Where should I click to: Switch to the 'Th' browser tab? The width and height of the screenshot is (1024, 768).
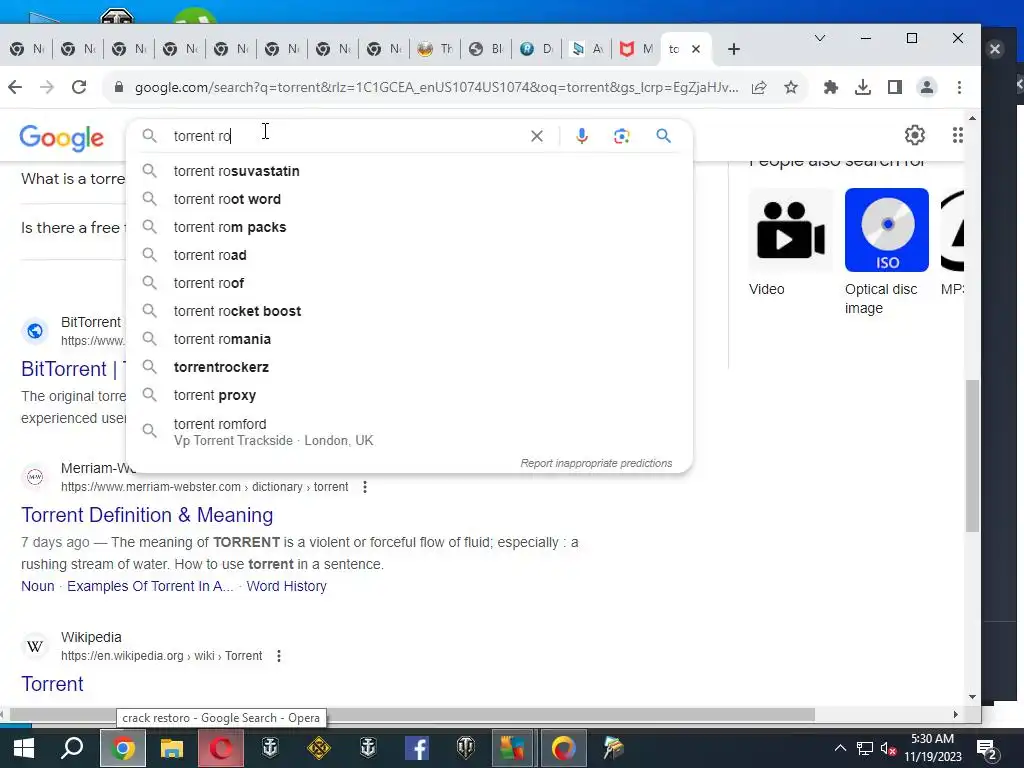point(436,49)
